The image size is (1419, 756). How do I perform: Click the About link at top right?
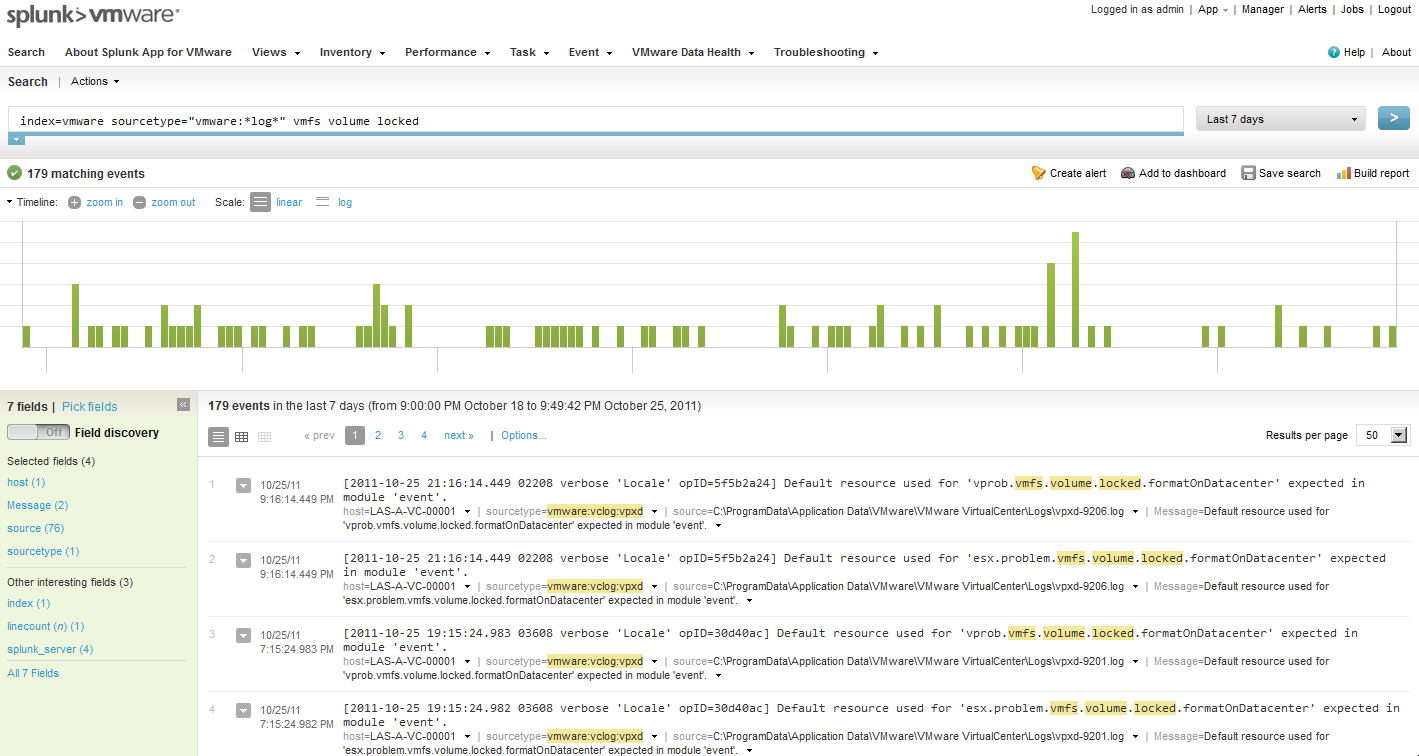1396,52
